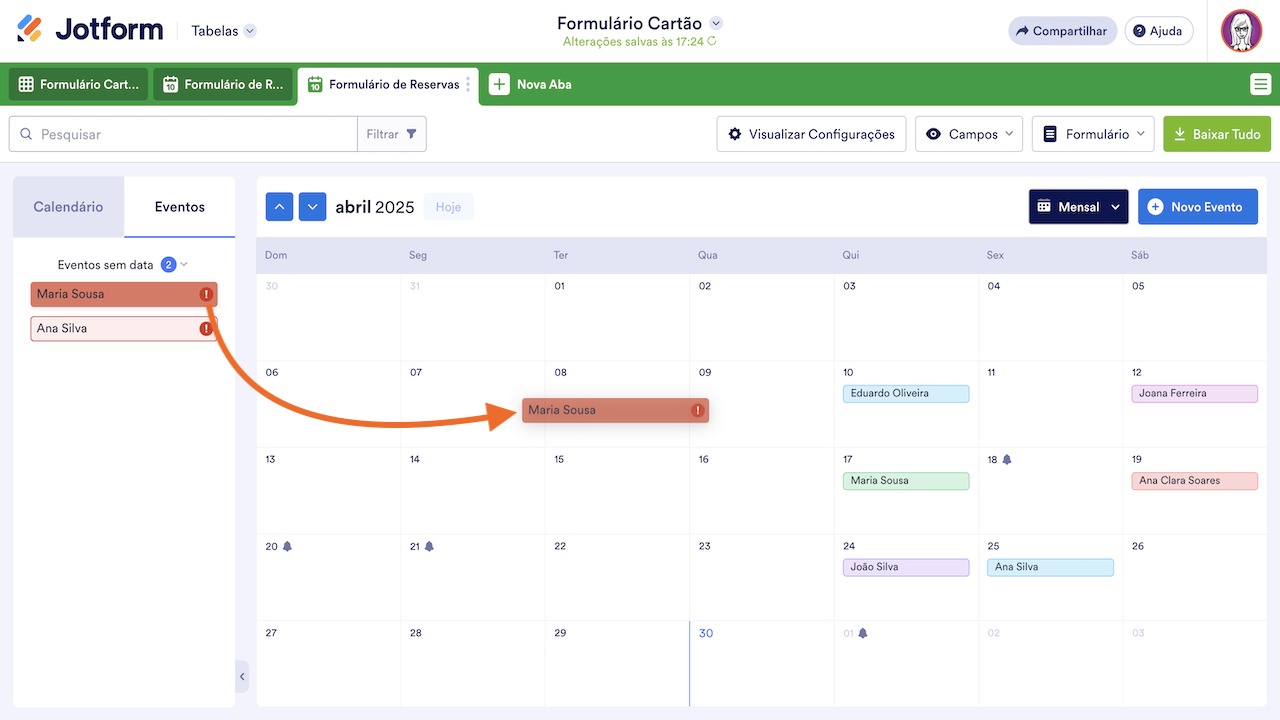Image resolution: width=1280 pixels, height=720 pixels.
Task: Open the hamburger menu on tab bar
Action: (1260, 85)
